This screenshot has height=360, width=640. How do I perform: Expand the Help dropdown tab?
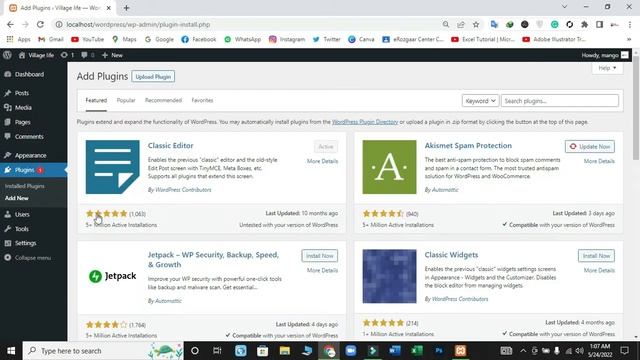click(x=607, y=68)
